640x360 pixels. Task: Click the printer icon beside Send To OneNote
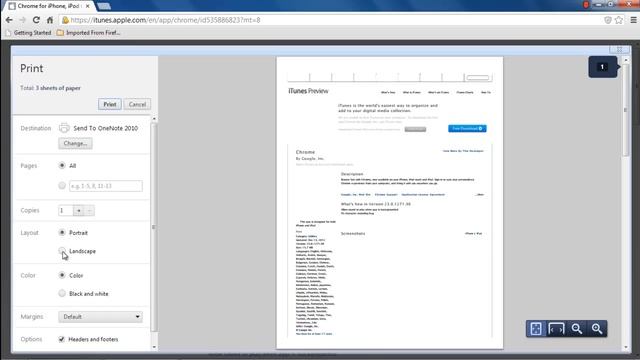point(64,128)
